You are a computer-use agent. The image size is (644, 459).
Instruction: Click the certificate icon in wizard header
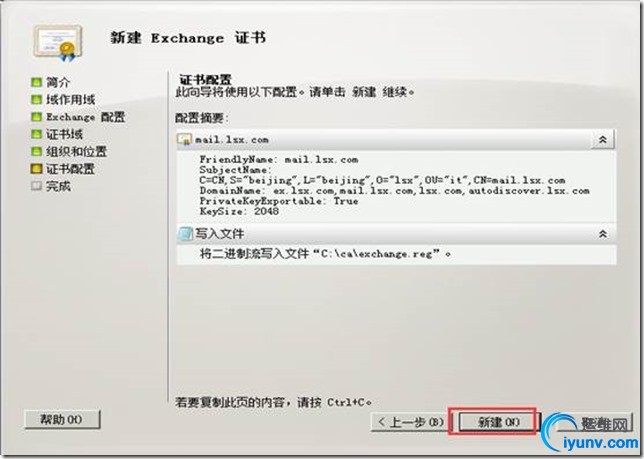[58, 43]
